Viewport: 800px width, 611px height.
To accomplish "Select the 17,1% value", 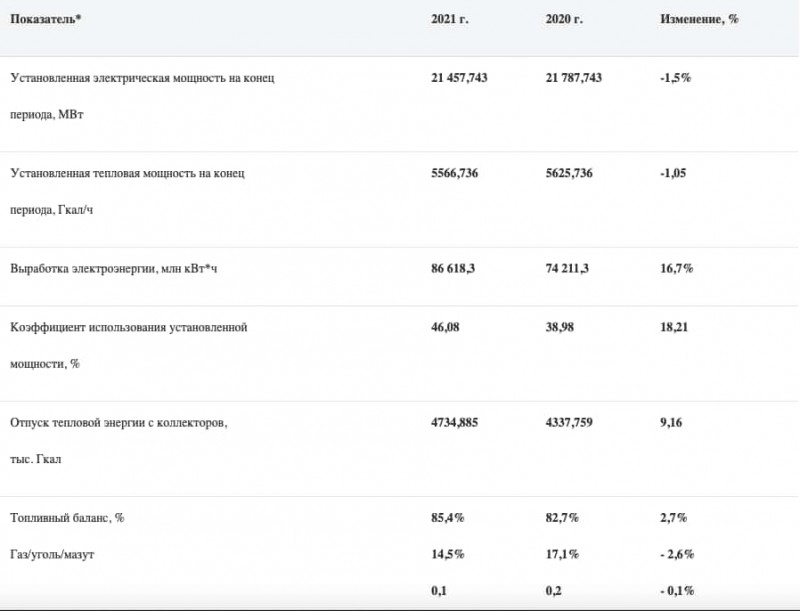I will [x=562, y=554].
